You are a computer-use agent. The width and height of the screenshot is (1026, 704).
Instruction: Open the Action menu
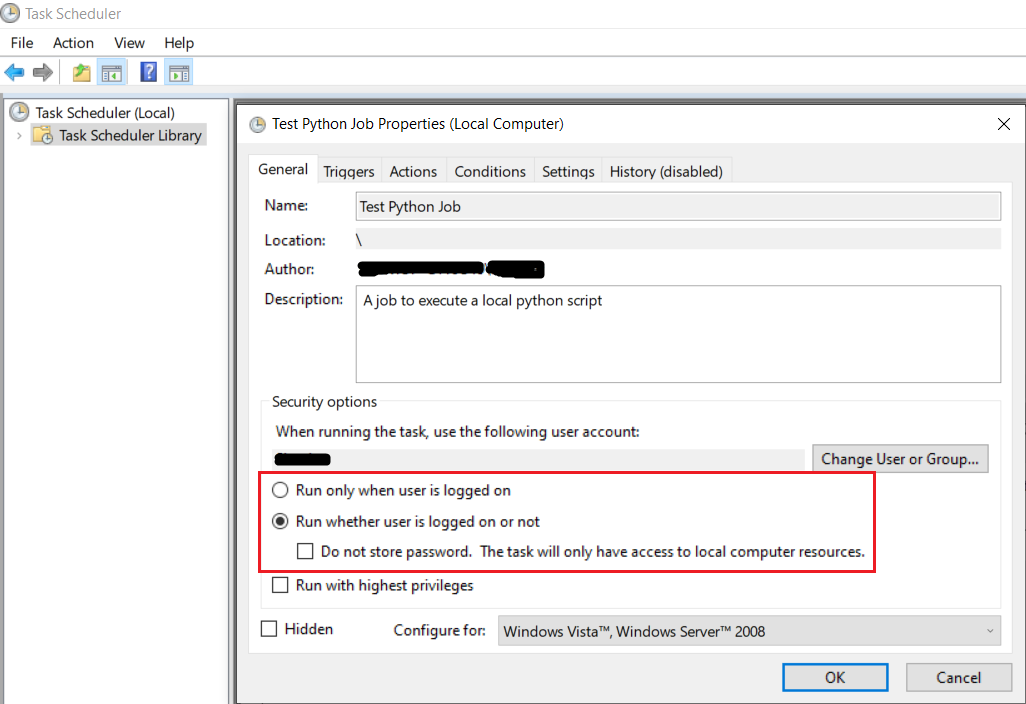(x=73, y=42)
